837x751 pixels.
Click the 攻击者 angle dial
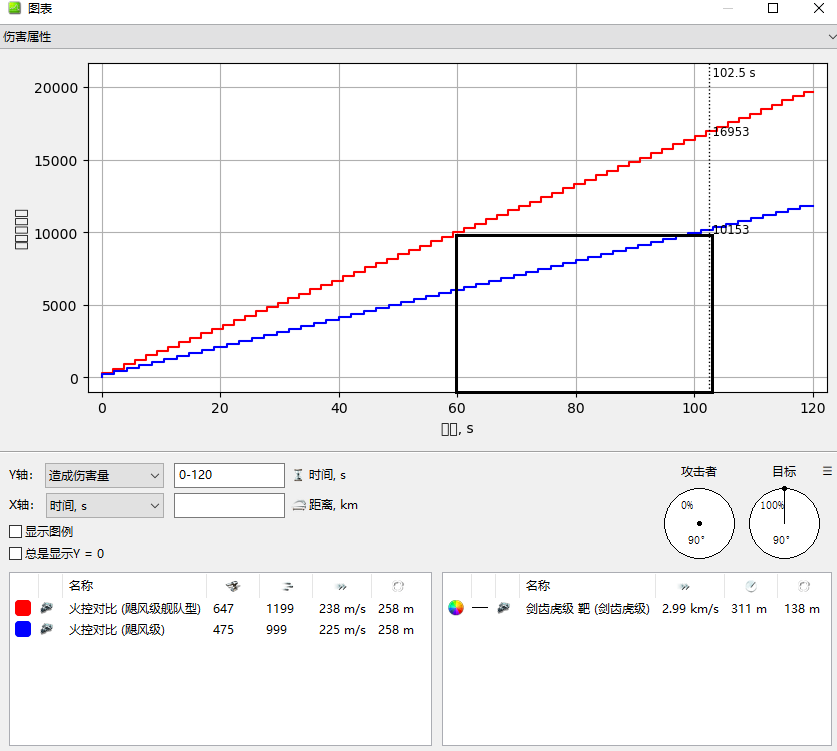[699, 524]
